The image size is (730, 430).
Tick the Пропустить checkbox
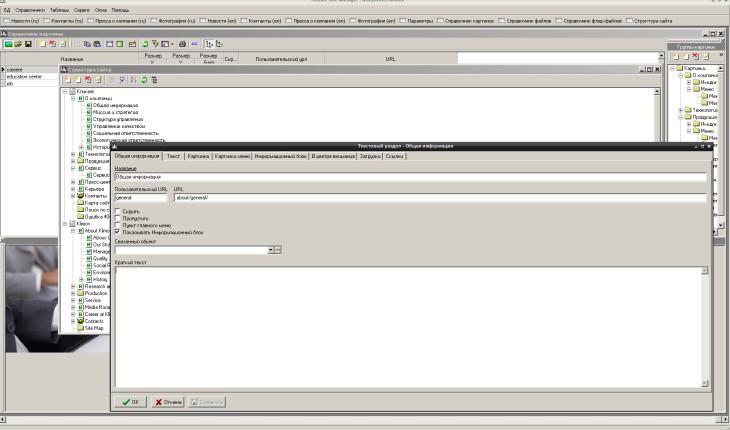[117, 218]
